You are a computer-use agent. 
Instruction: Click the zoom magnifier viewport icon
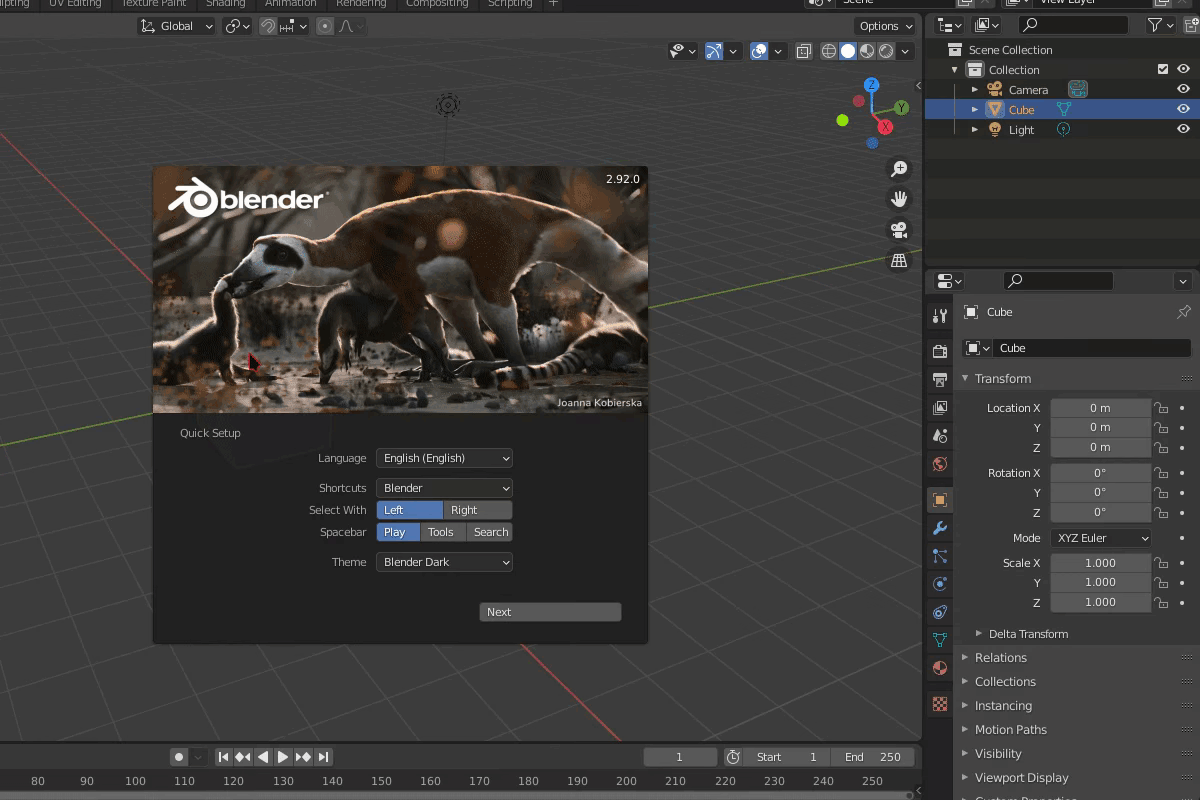tap(899, 169)
